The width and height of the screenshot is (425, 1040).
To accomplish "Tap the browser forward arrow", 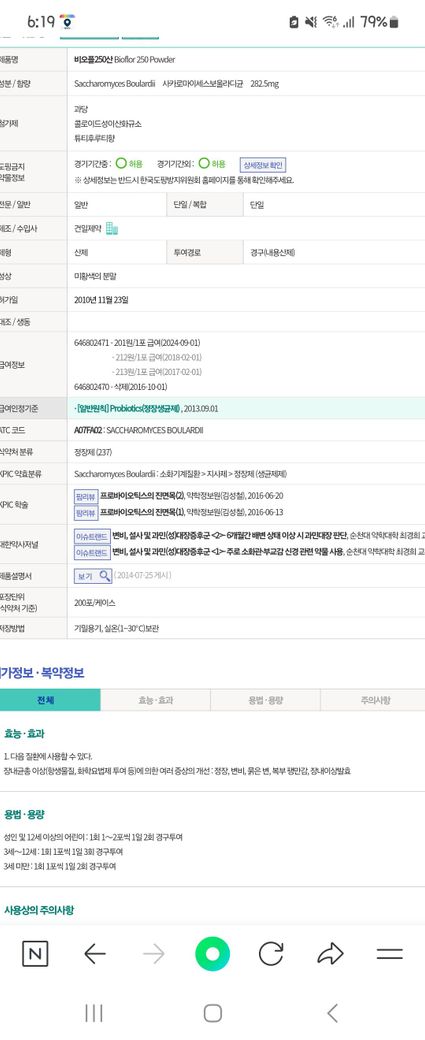I will [153, 954].
